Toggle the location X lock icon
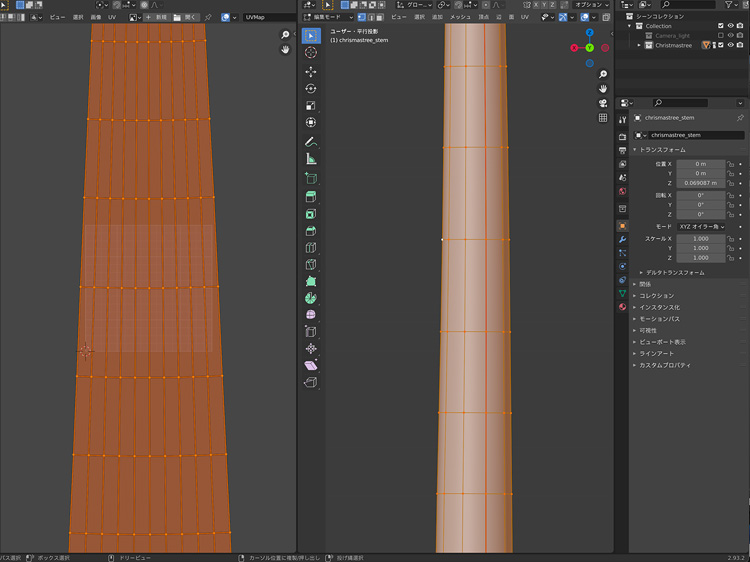Screen dimensions: 750x562 click(x=731, y=163)
